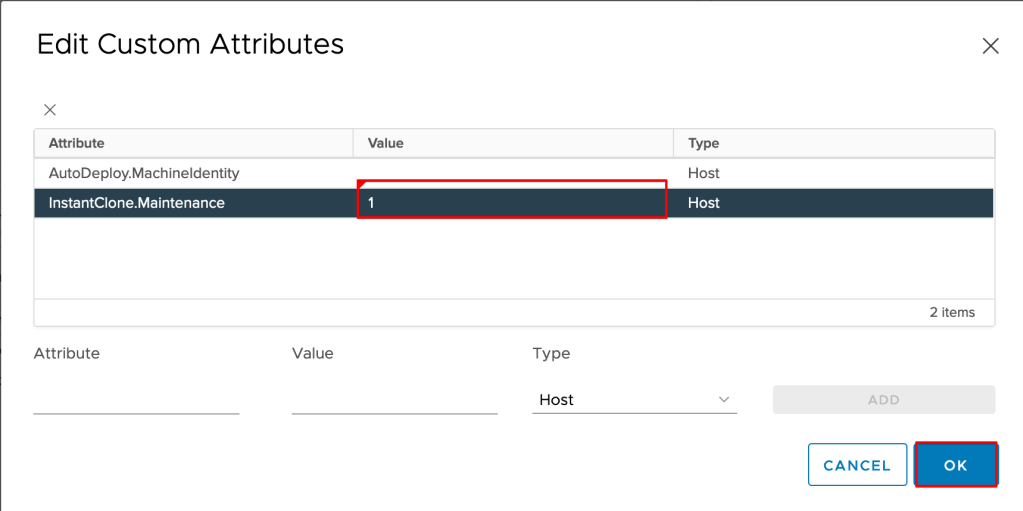Click the Edit Custom Attributes dialog title
Image resolution: width=1023 pixels, height=511 pixels.
[190, 44]
